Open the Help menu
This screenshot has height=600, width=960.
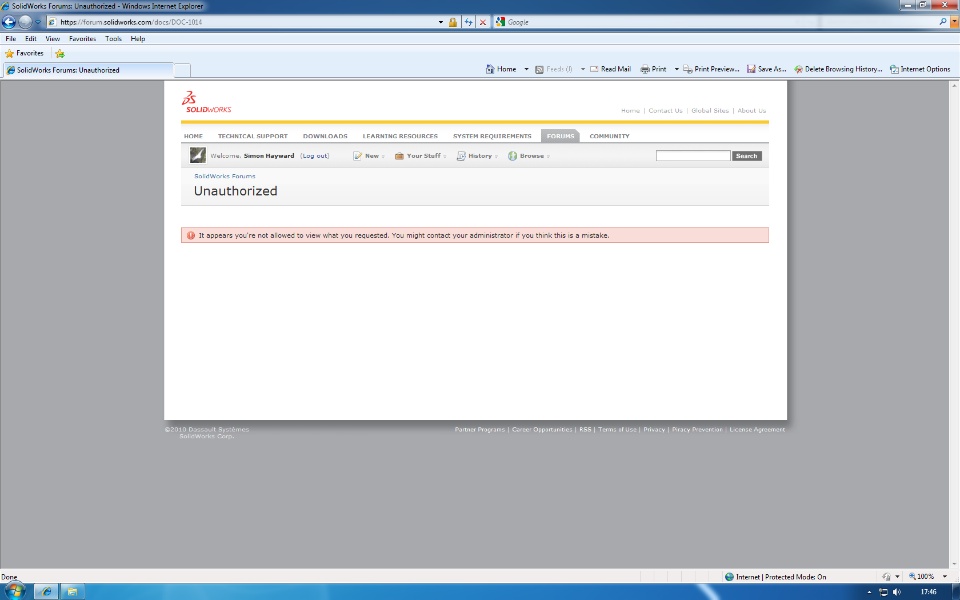click(x=138, y=39)
